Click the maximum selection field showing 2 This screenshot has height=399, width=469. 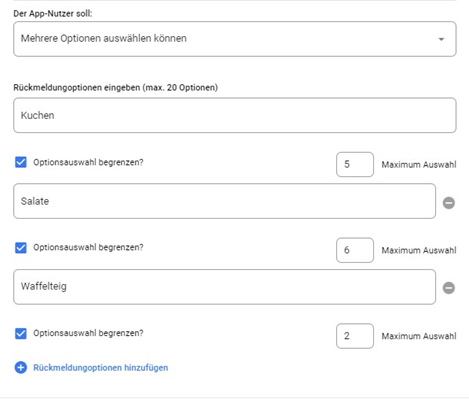pyautogui.click(x=355, y=336)
